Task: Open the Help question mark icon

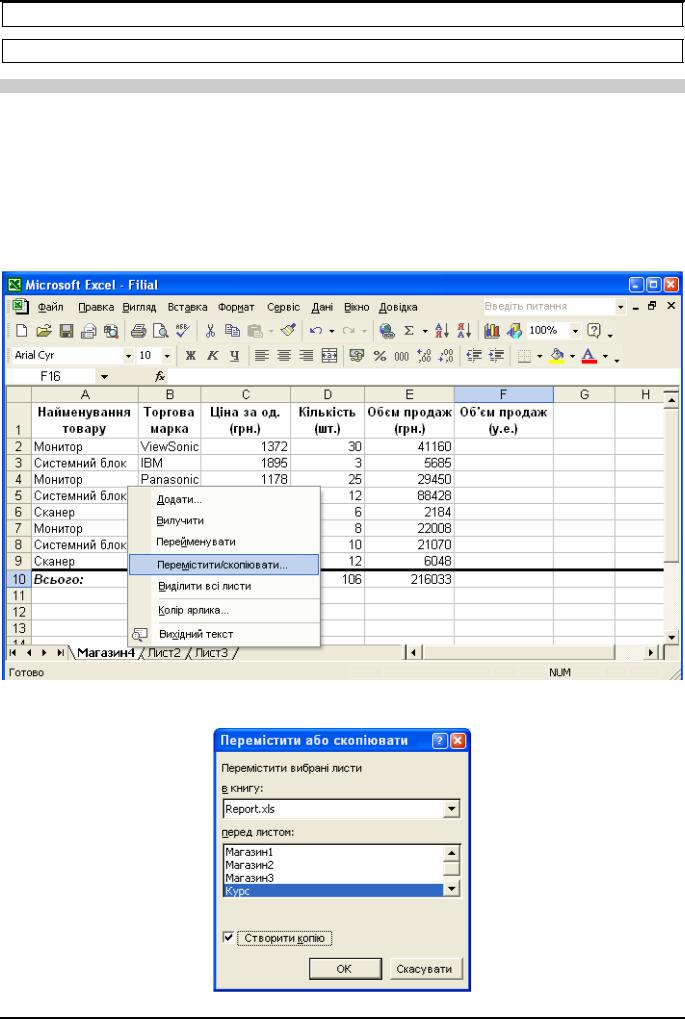Action: (593, 331)
